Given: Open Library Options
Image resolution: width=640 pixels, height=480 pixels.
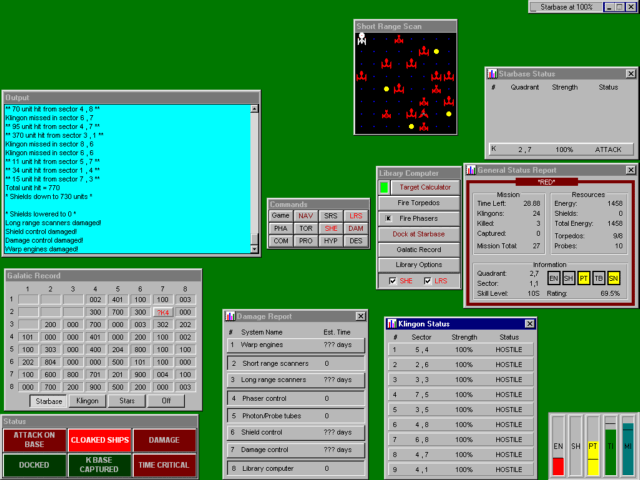Looking at the screenshot, I should 419,265.
